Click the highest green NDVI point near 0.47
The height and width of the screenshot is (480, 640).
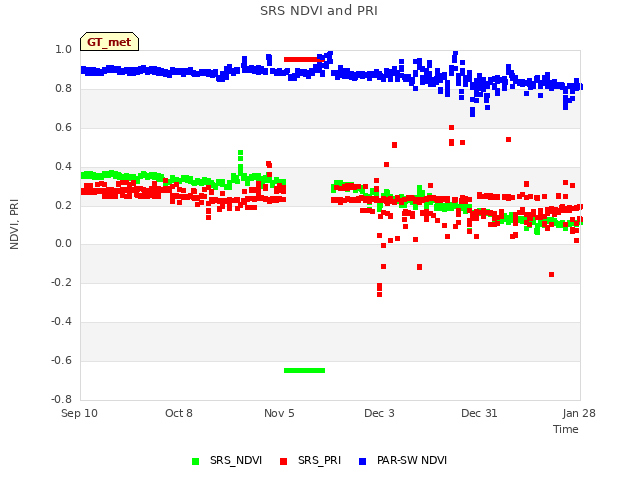click(240, 153)
